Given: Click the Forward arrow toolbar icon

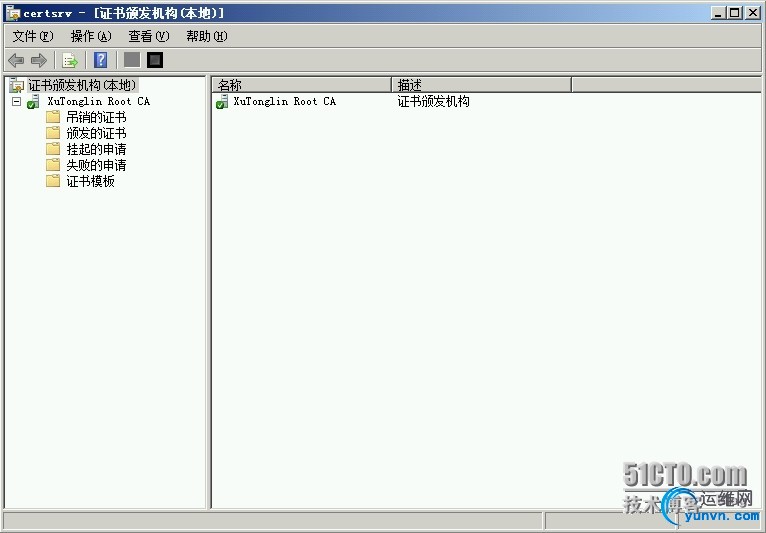Looking at the screenshot, I should point(39,61).
